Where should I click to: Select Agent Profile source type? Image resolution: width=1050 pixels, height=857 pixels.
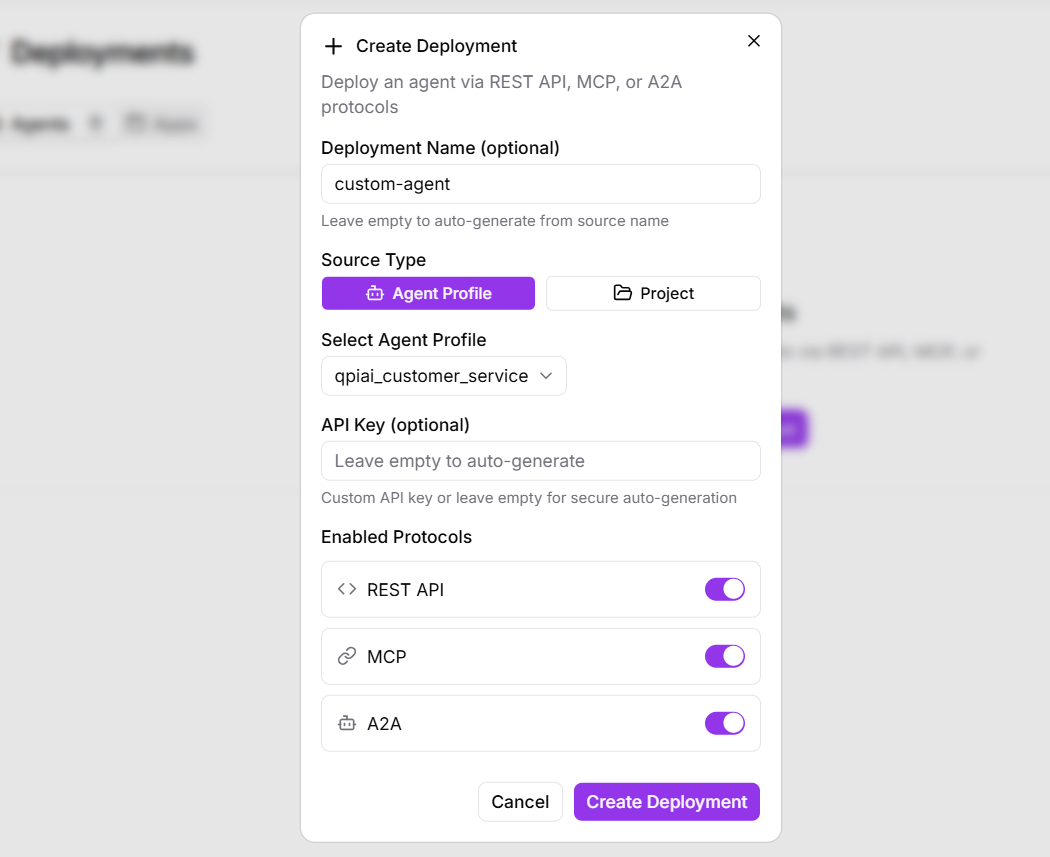(428, 293)
